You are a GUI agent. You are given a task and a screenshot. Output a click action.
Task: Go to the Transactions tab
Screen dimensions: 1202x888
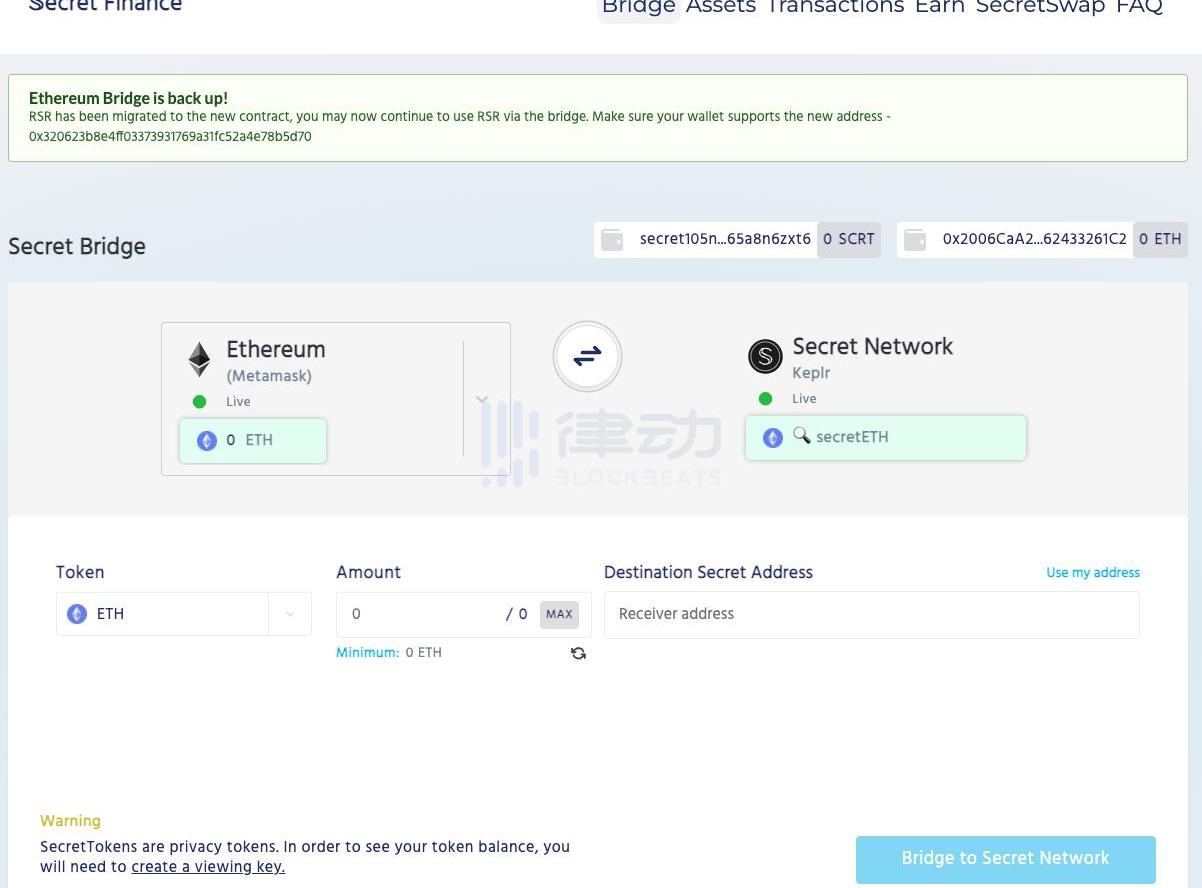tap(835, 7)
